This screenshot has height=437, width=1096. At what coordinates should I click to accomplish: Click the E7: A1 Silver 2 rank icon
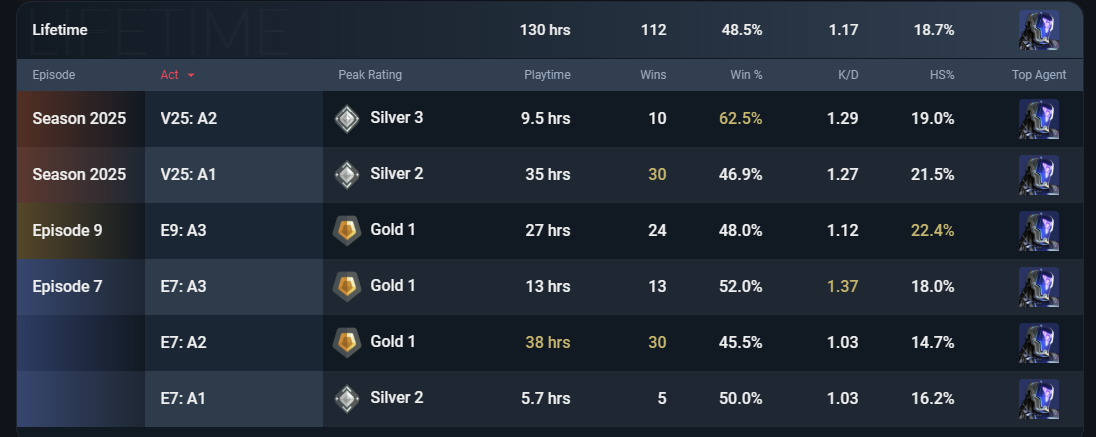point(347,399)
